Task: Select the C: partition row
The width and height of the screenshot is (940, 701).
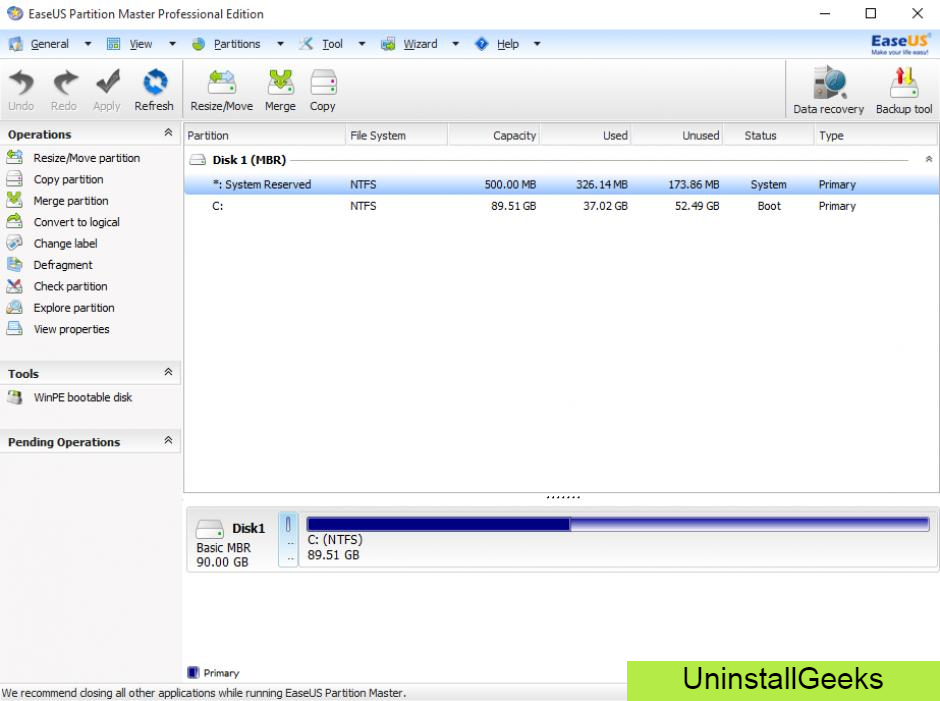Action: coord(561,206)
